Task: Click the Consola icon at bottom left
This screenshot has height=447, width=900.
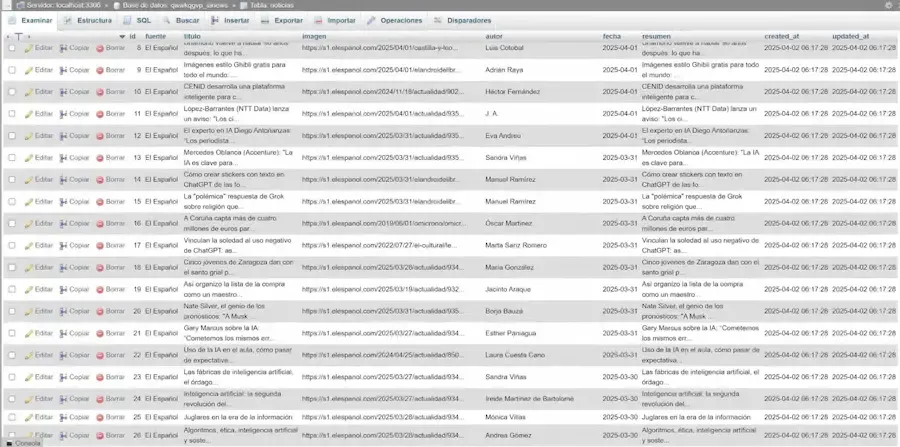Action: coord(9,444)
